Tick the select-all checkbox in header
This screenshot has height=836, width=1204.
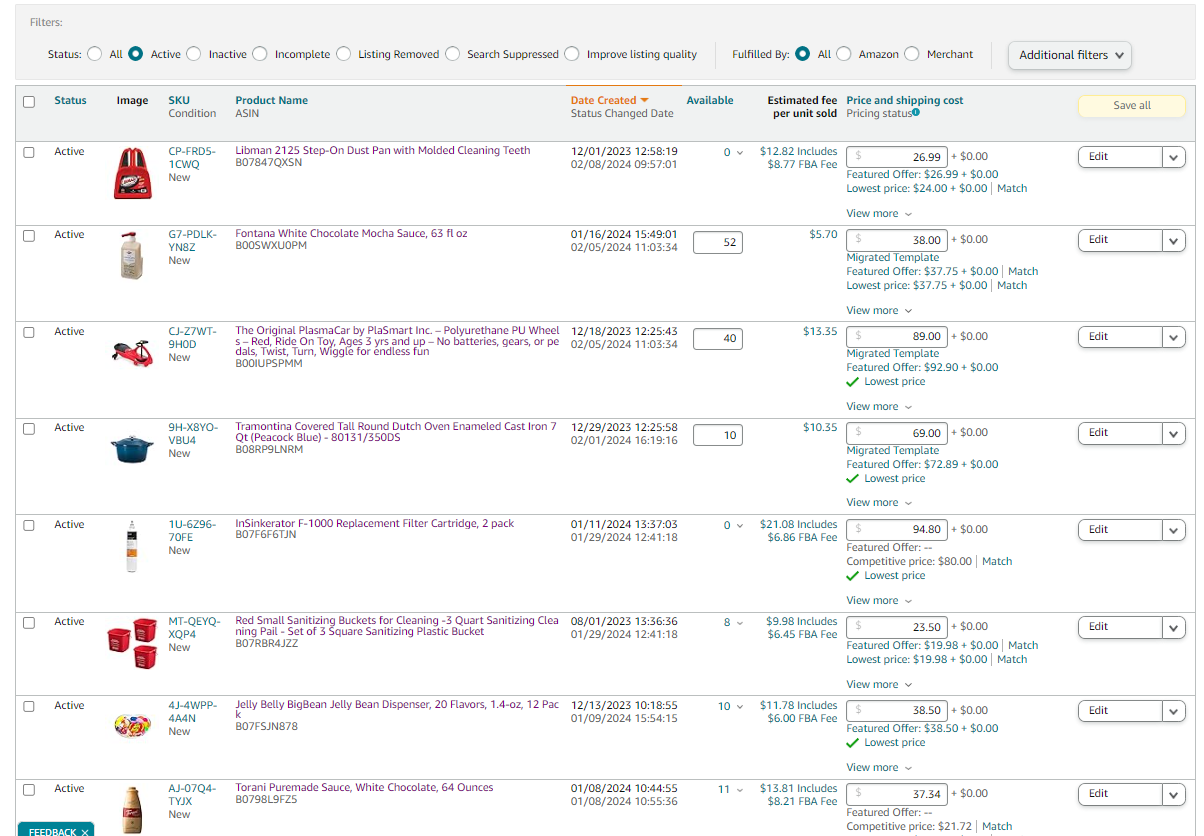click(29, 101)
